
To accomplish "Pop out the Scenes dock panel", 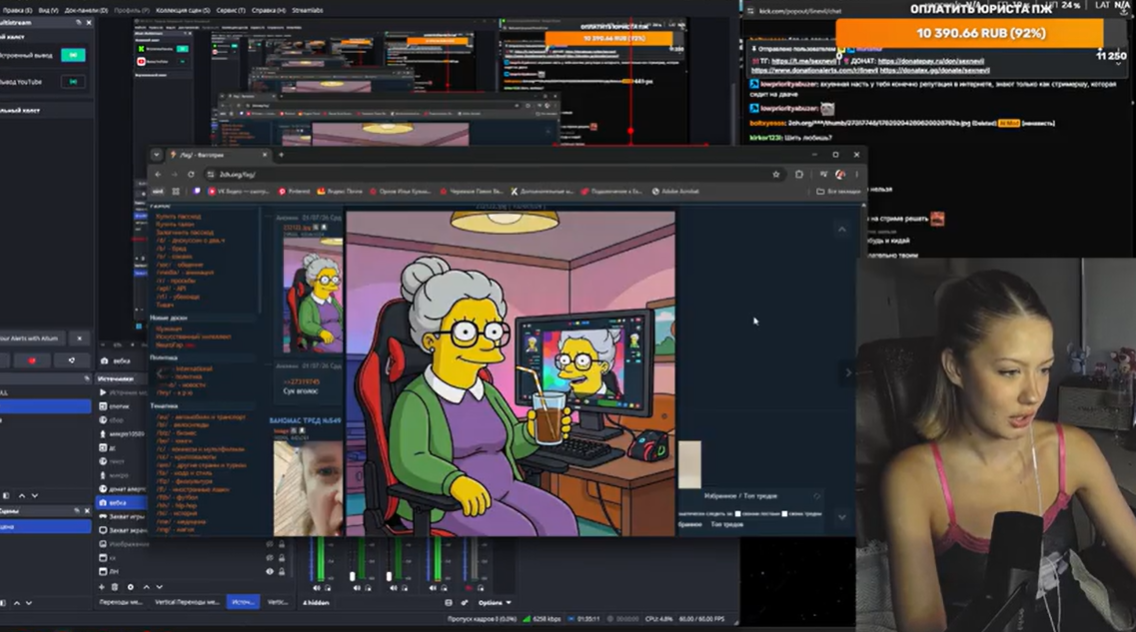I will (x=78, y=511).
